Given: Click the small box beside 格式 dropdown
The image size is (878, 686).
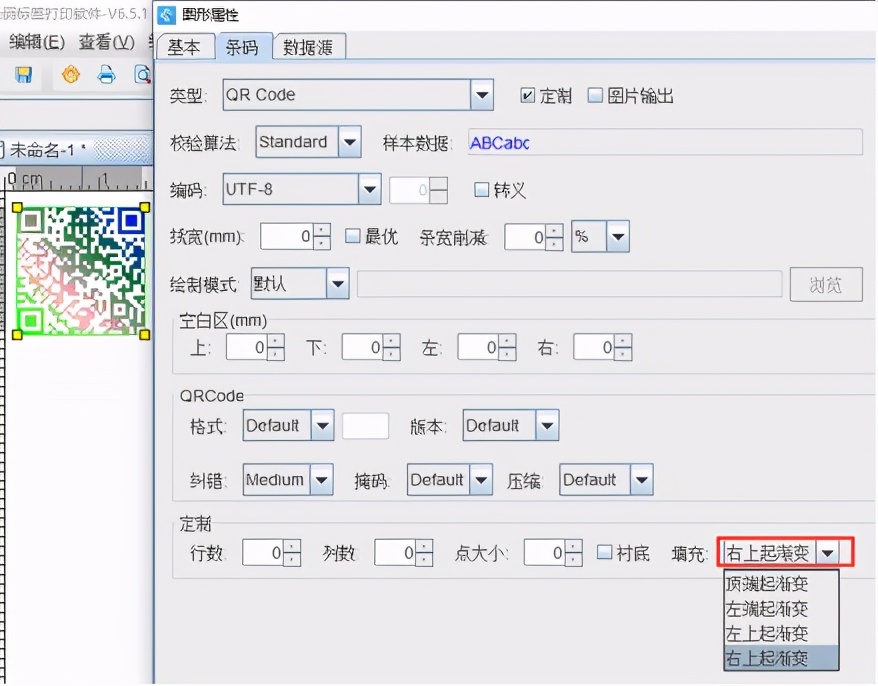Looking at the screenshot, I should tap(365, 426).
